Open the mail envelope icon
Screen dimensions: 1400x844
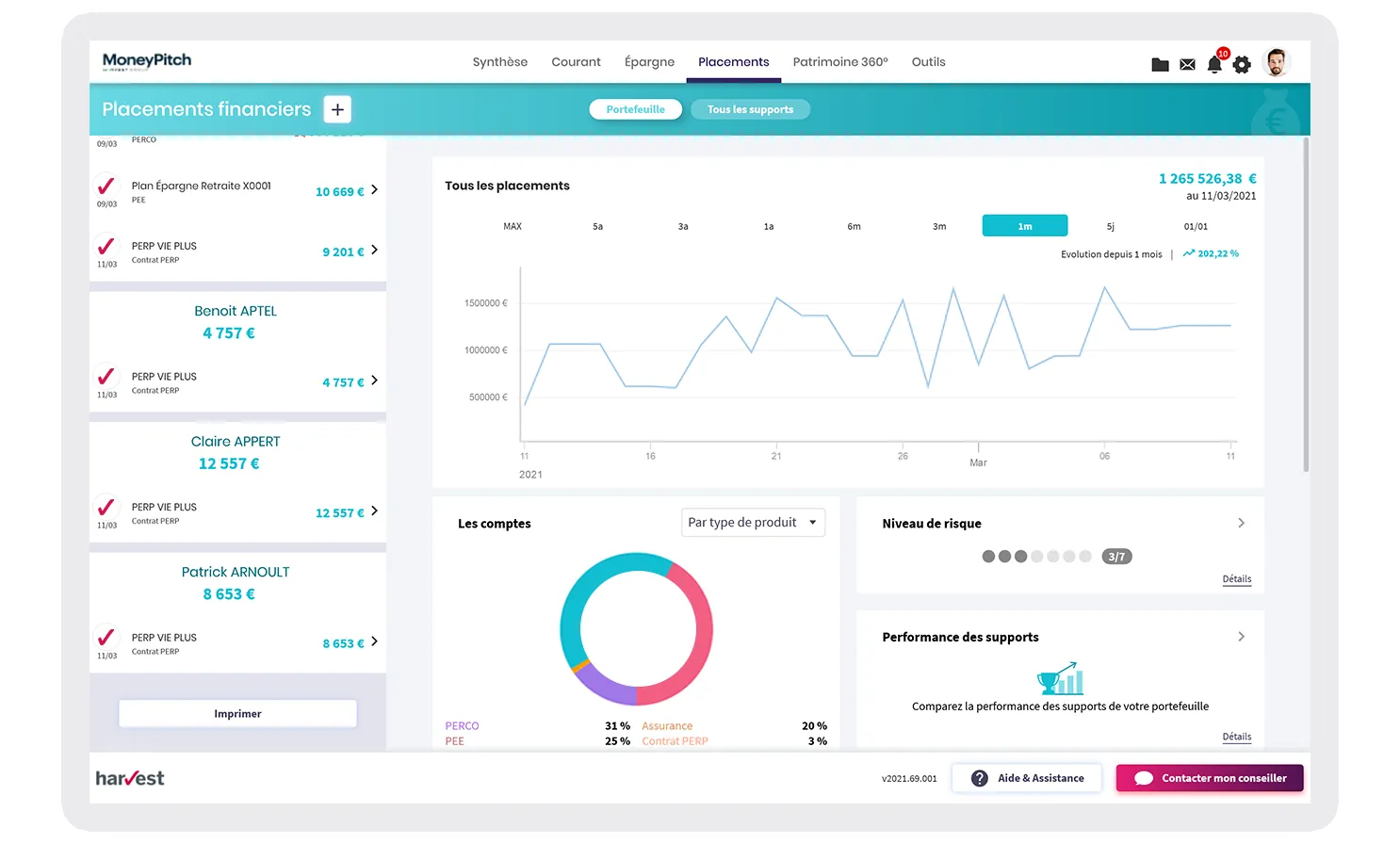(x=1187, y=65)
